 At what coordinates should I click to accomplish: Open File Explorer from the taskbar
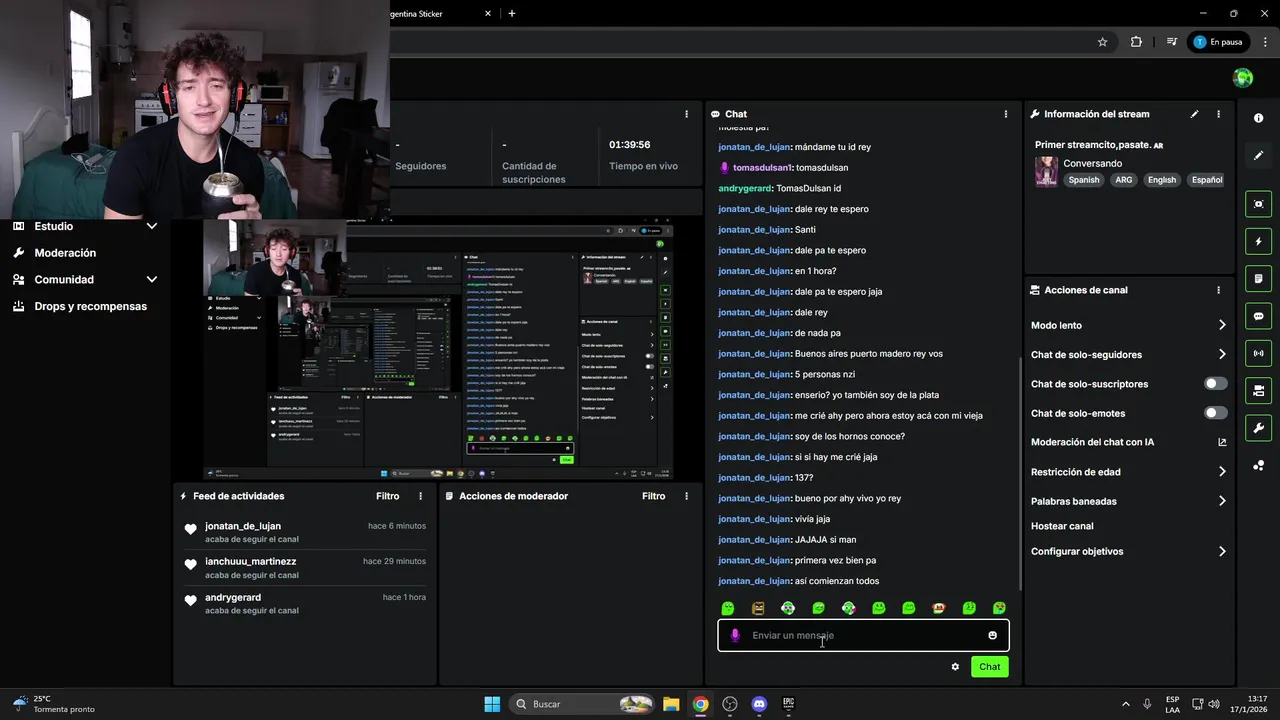pos(671,704)
